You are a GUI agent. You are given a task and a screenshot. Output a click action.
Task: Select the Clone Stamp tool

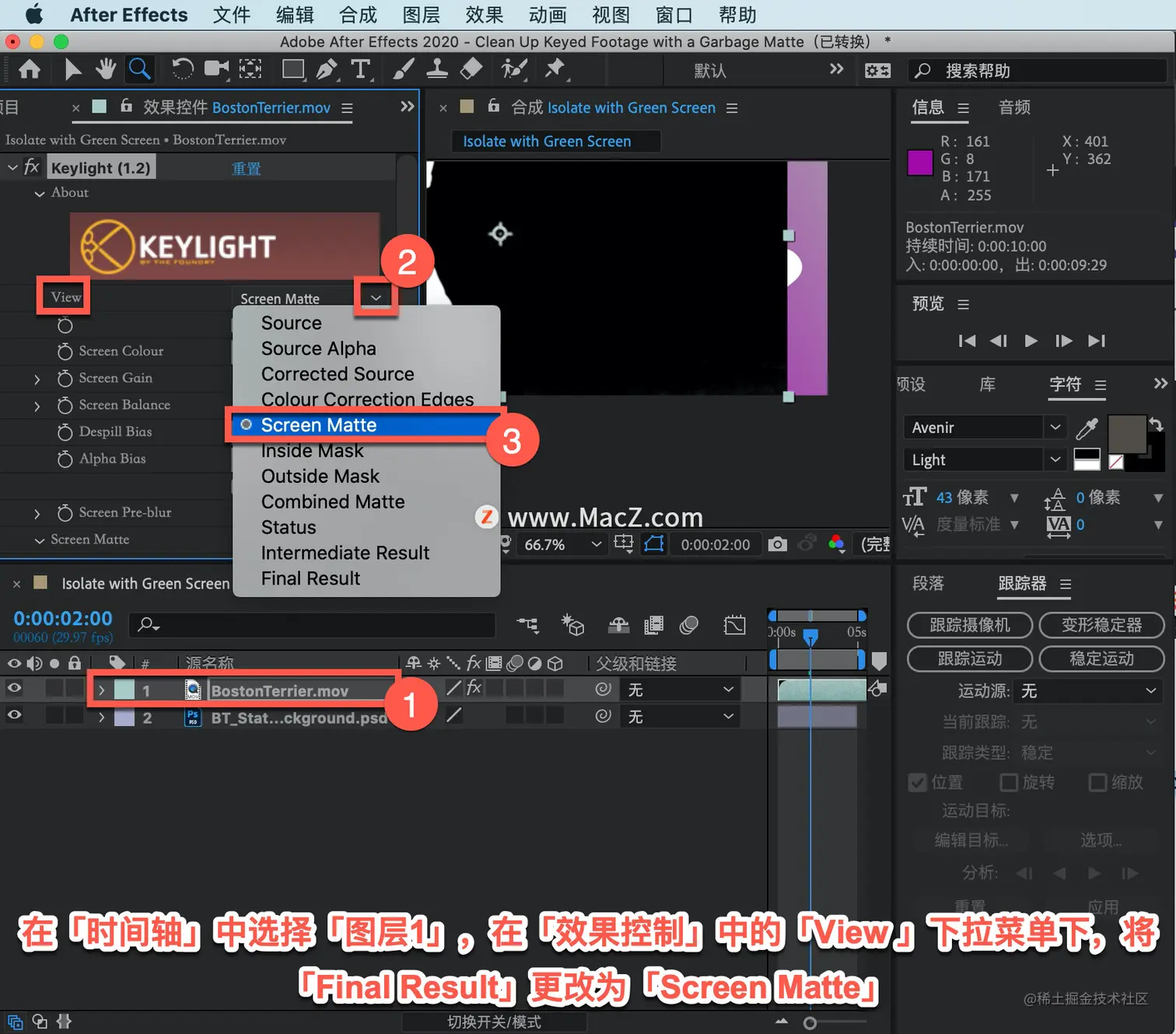[x=437, y=70]
